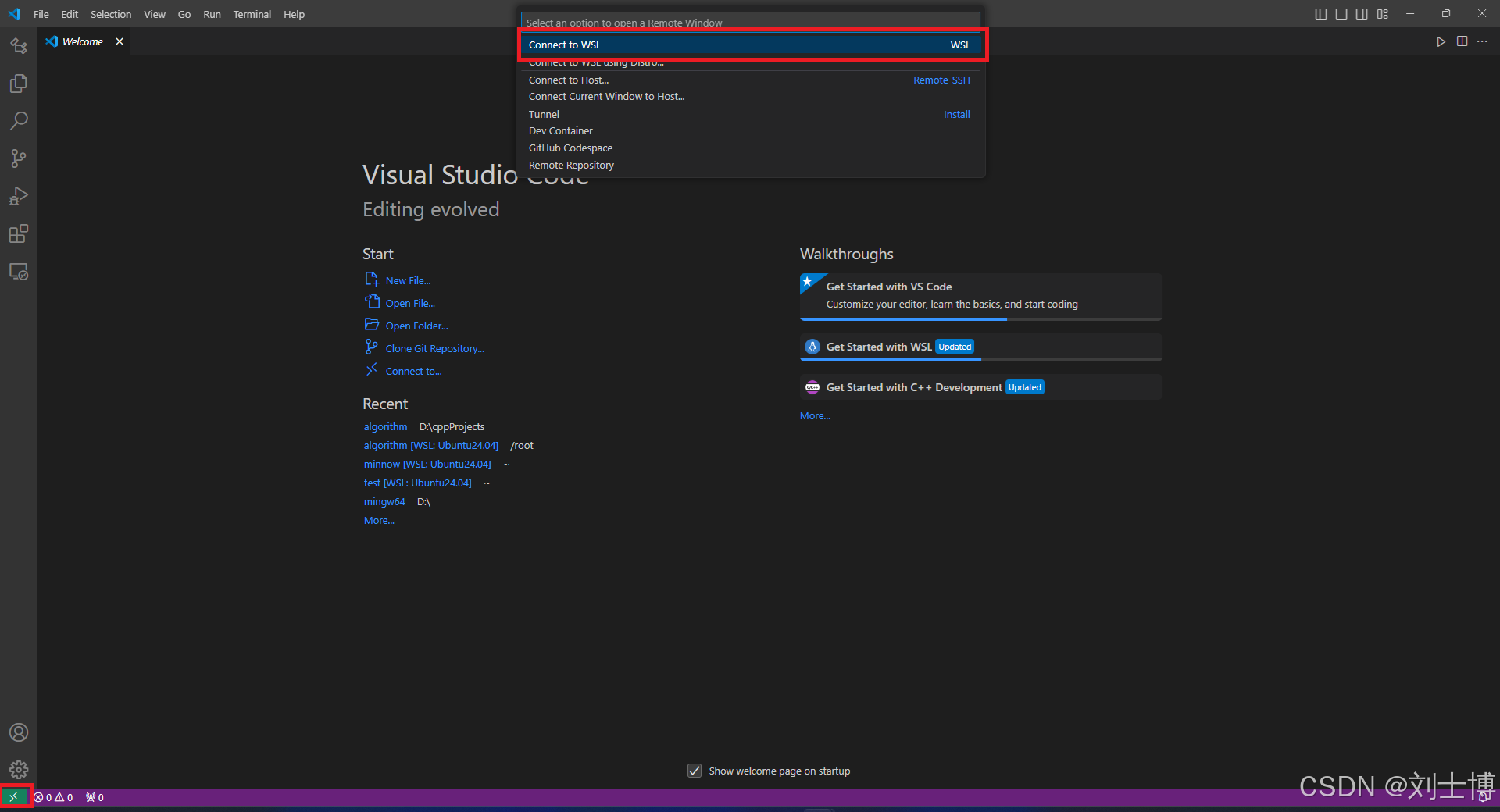Click the Open Folder... link
Image resolution: width=1500 pixels, height=812 pixels.
[x=416, y=326]
